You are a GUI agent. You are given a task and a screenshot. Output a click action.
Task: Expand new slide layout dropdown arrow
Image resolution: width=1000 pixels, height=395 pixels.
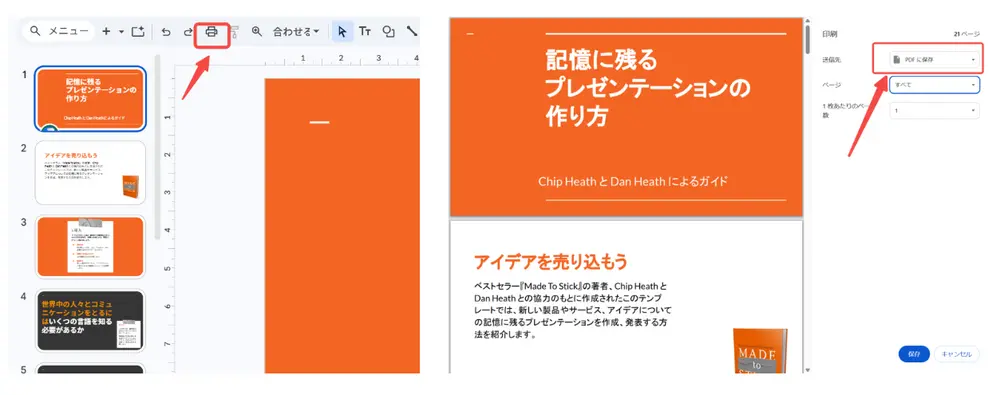[x=121, y=31]
